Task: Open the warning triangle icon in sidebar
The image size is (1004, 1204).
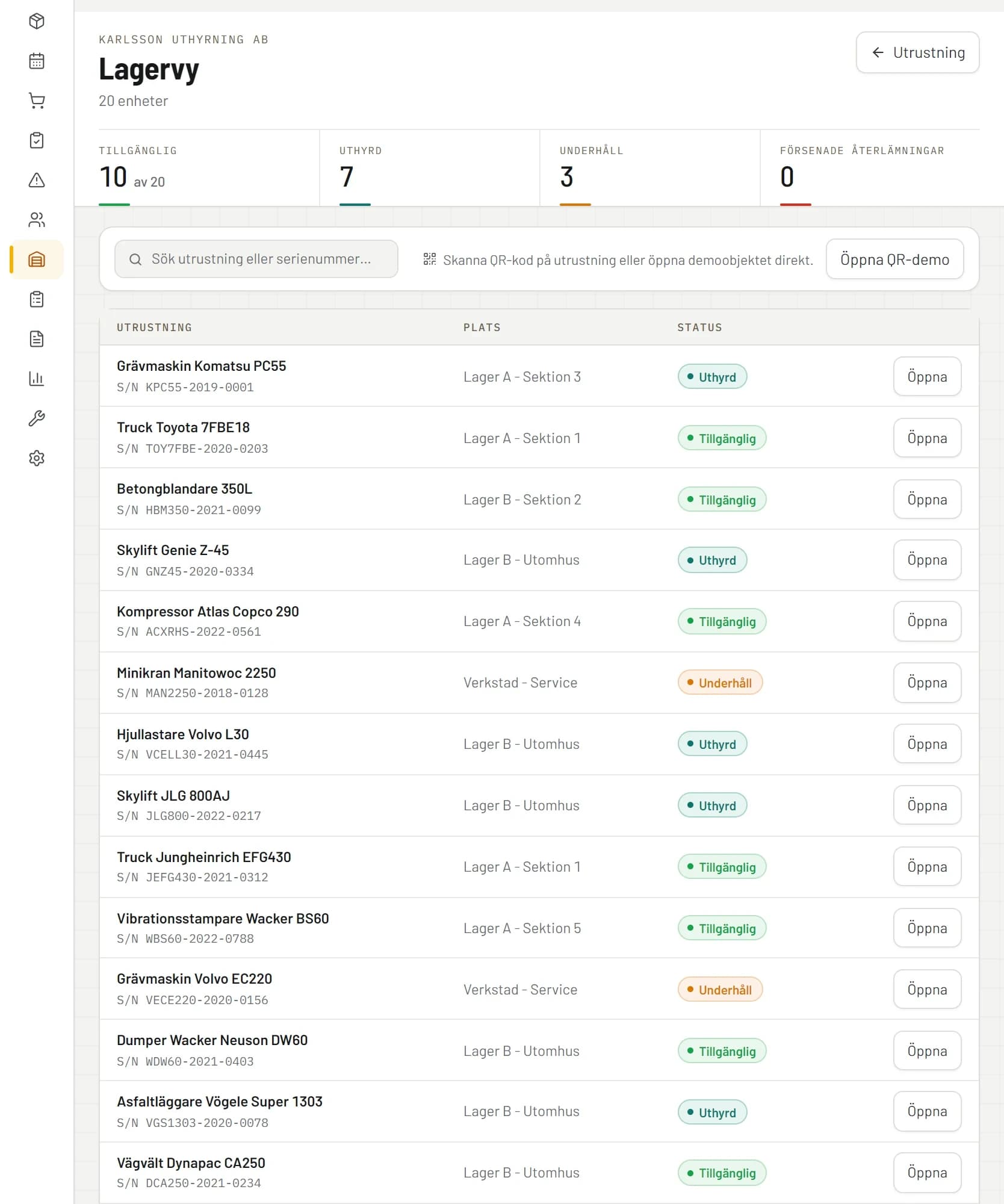Action: point(37,180)
